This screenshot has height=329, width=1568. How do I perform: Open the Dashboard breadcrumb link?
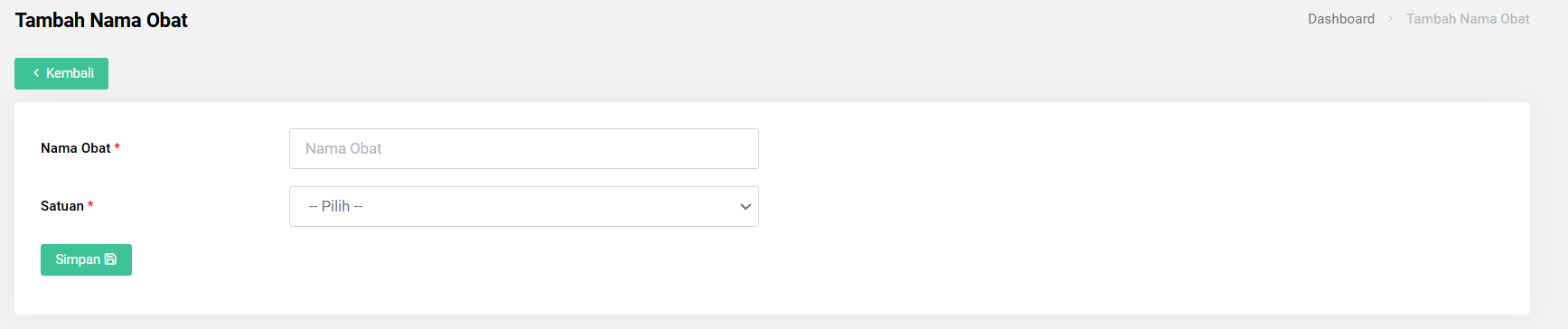coord(1341,19)
